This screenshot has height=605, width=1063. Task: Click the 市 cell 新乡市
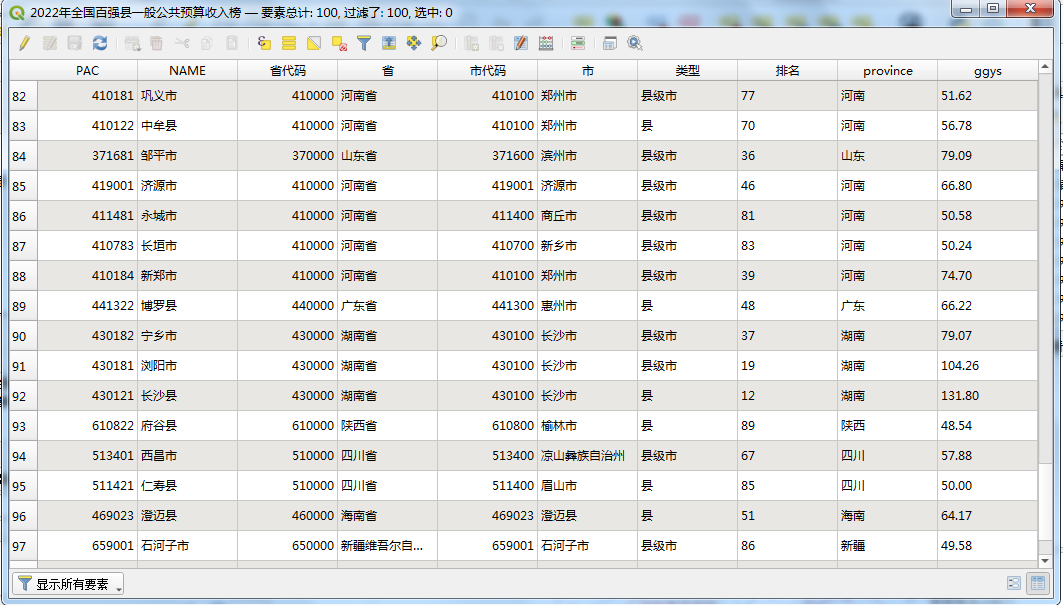[587, 246]
